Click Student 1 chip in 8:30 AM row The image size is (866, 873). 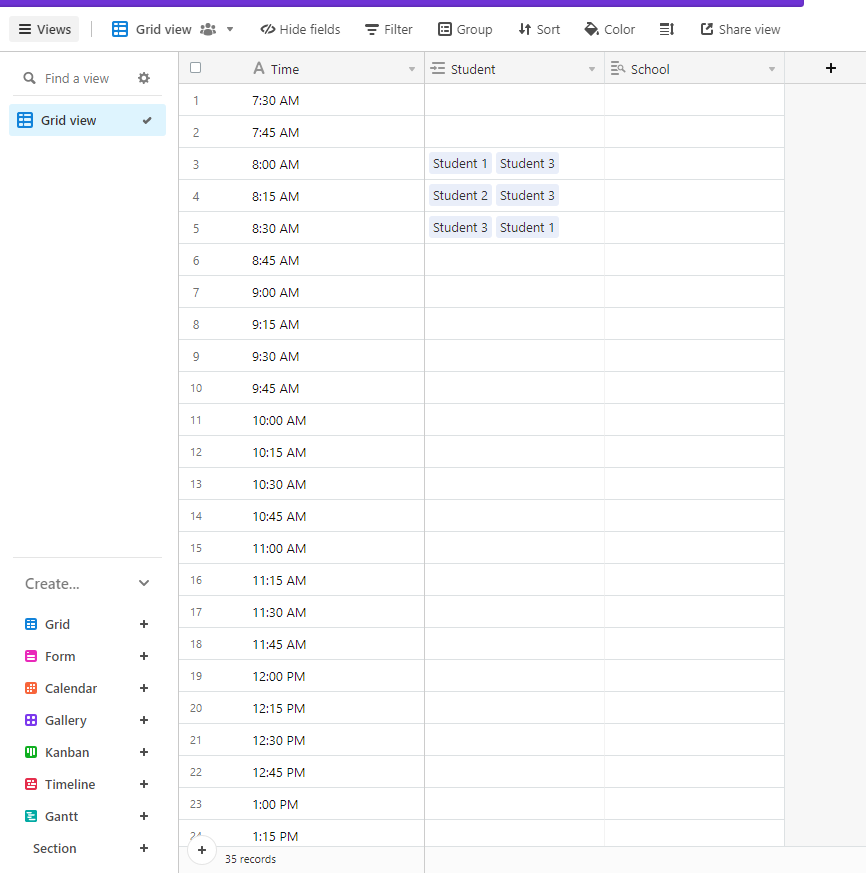[527, 228]
